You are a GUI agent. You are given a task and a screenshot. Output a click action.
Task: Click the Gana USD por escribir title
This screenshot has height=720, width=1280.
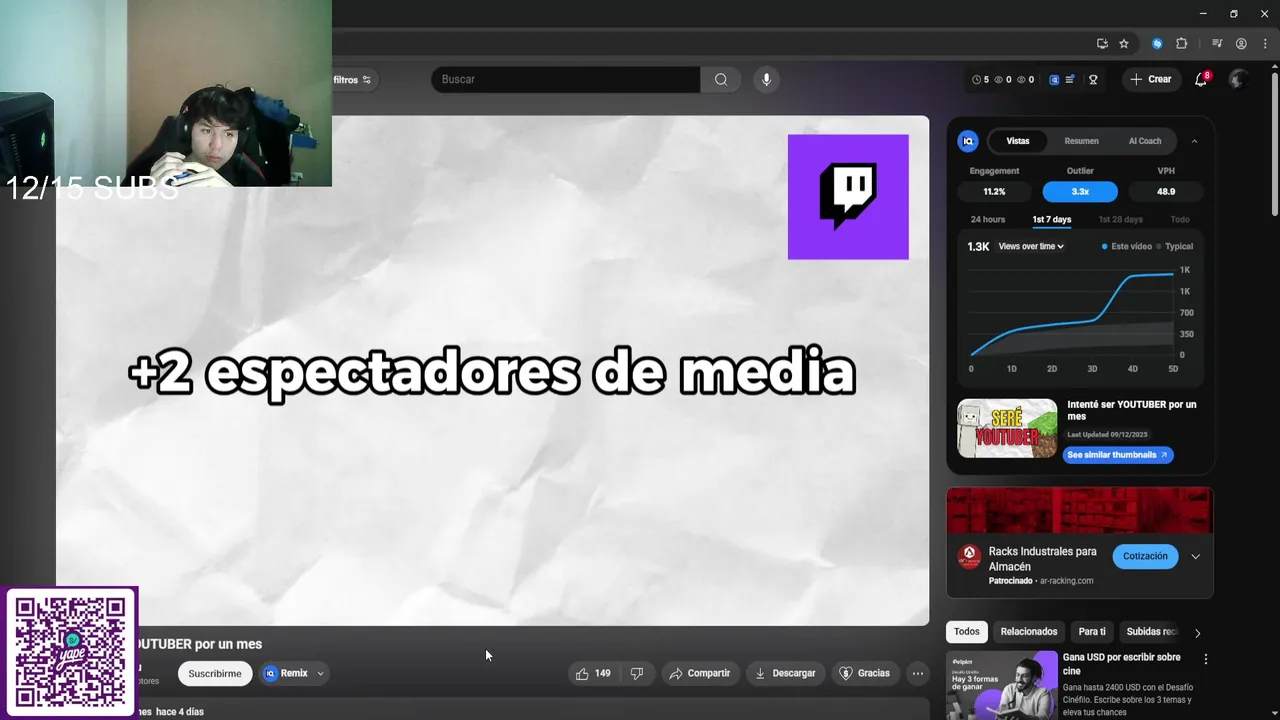pyautogui.click(x=1122, y=664)
